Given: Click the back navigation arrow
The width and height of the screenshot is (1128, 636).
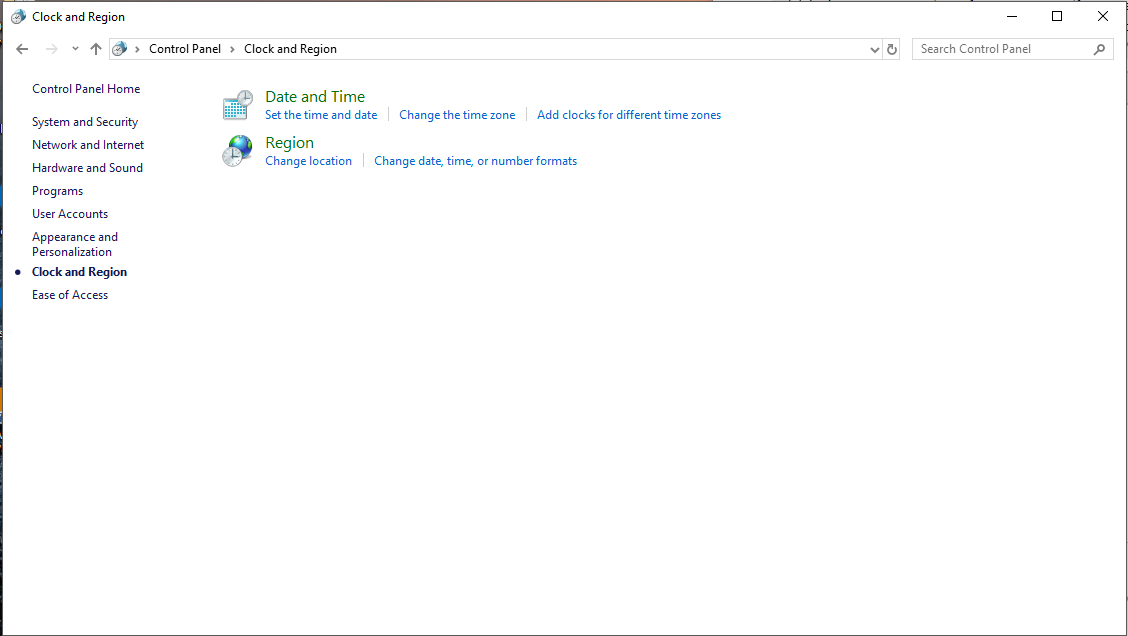Looking at the screenshot, I should pos(22,48).
